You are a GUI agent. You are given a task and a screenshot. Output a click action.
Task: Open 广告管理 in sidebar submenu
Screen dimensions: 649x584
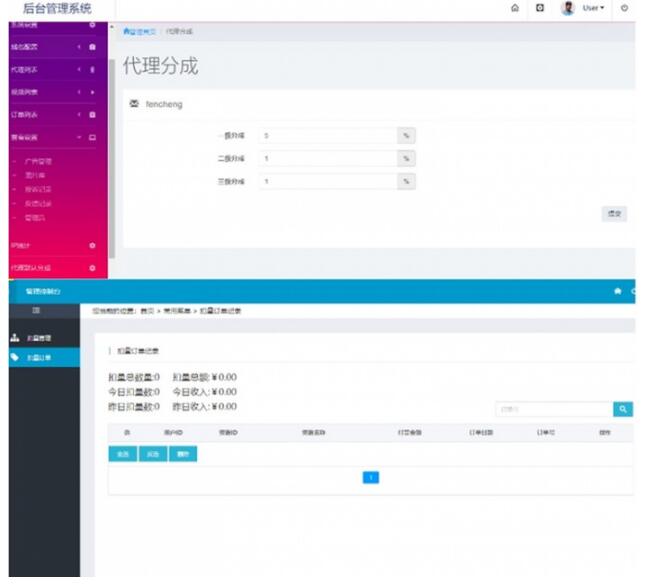coord(38,161)
